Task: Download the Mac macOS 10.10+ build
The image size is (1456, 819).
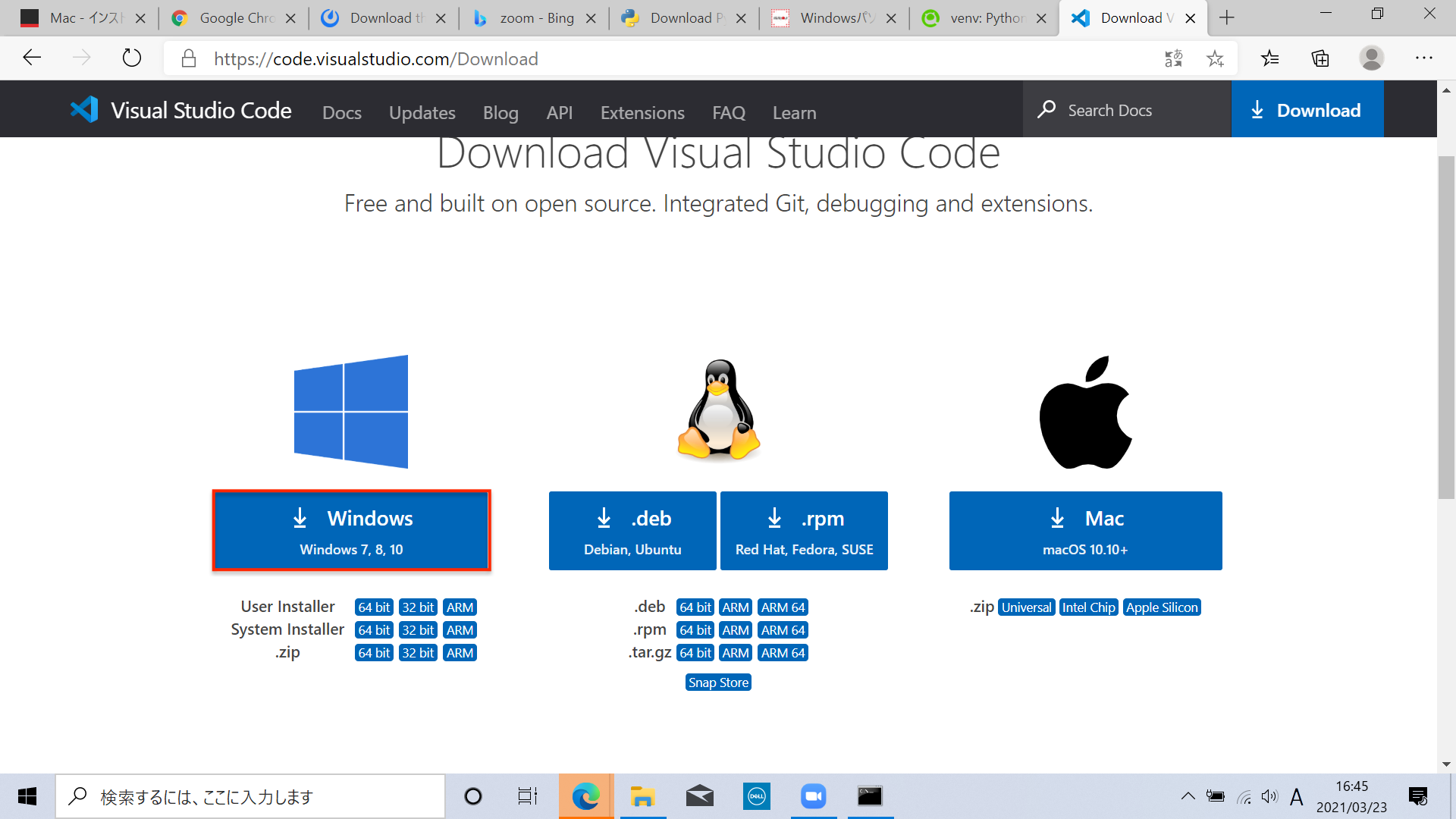Action: (1085, 531)
